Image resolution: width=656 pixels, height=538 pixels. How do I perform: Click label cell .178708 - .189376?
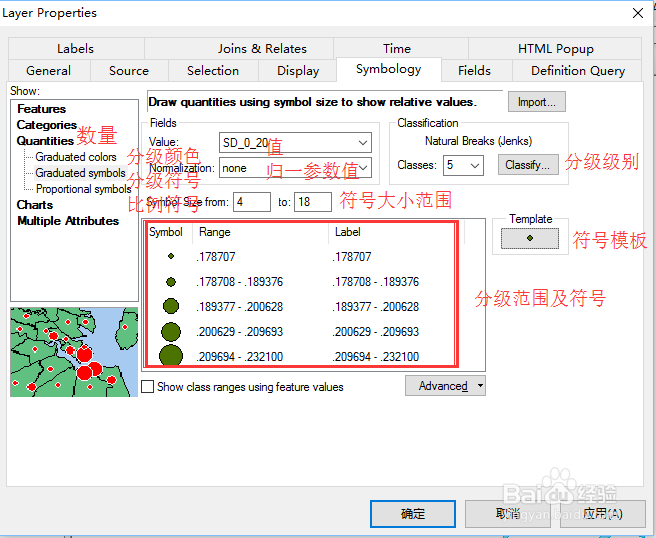click(376, 282)
